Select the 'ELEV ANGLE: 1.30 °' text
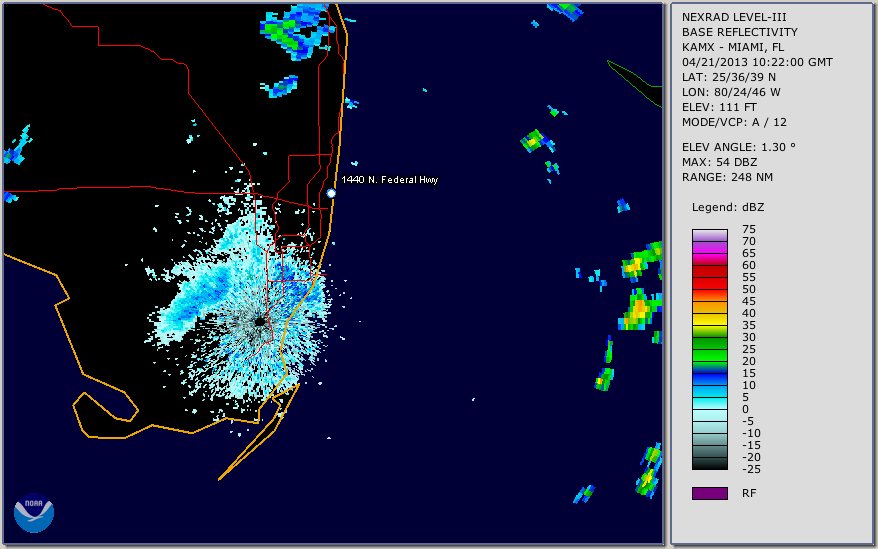Screen dimensions: 878x549 (x=738, y=147)
